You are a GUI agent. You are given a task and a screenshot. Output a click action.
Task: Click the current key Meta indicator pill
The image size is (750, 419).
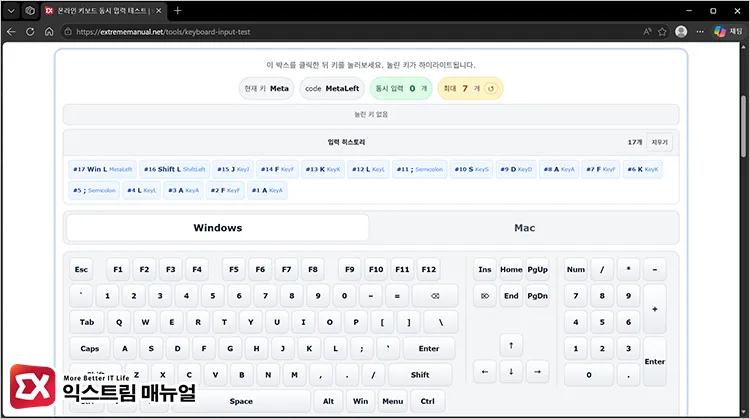[x=266, y=88]
